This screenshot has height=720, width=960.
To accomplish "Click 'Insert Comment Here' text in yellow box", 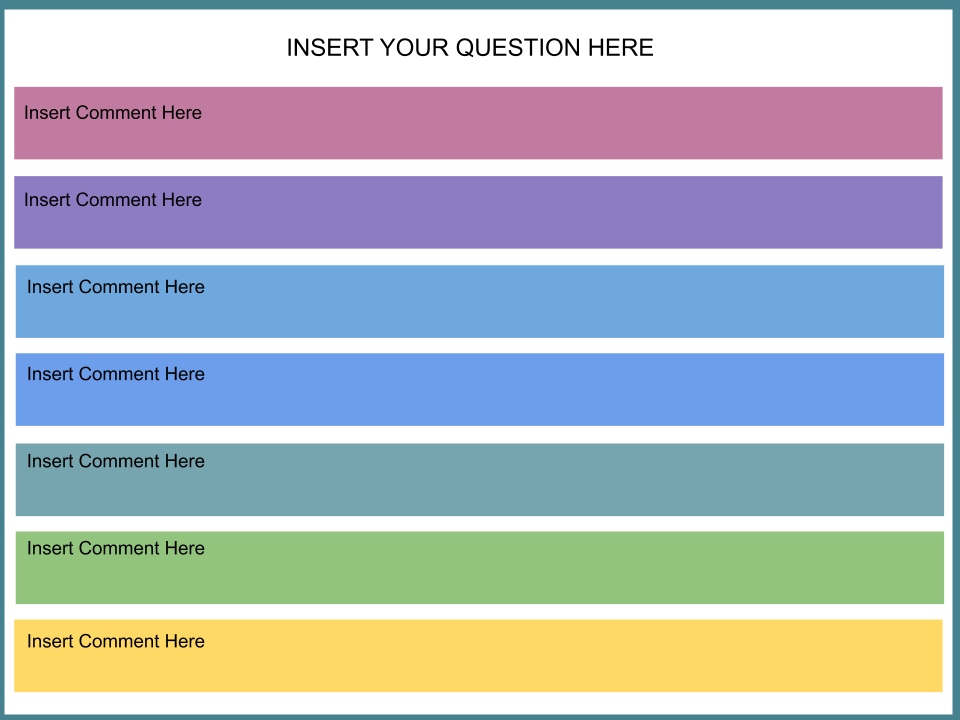I will pyautogui.click(x=116, y=641).
